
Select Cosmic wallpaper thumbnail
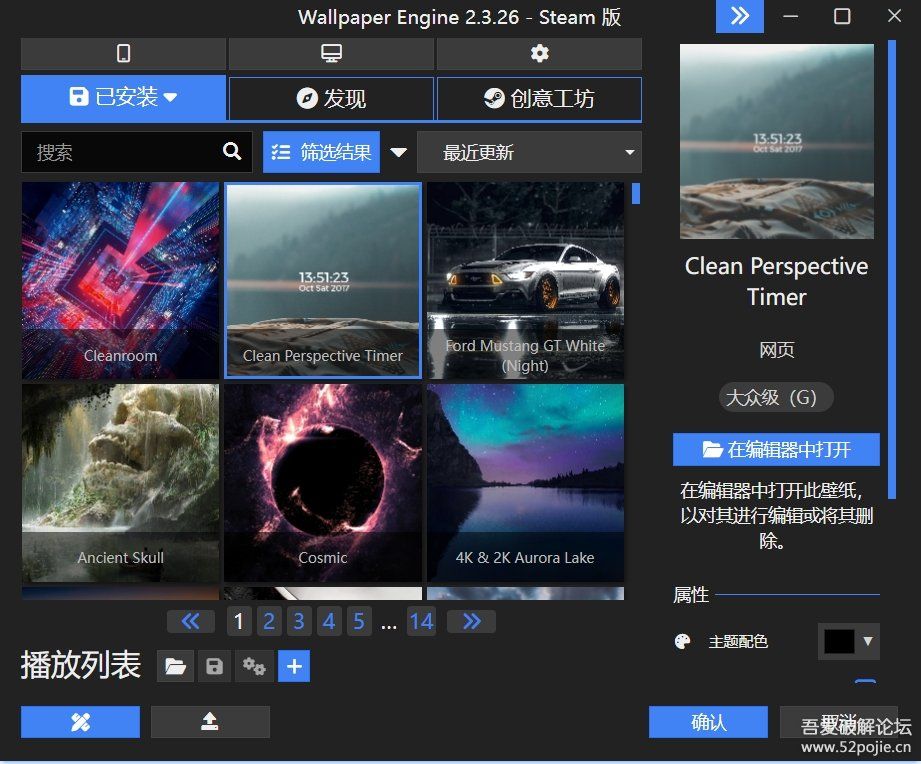[323, 483]
